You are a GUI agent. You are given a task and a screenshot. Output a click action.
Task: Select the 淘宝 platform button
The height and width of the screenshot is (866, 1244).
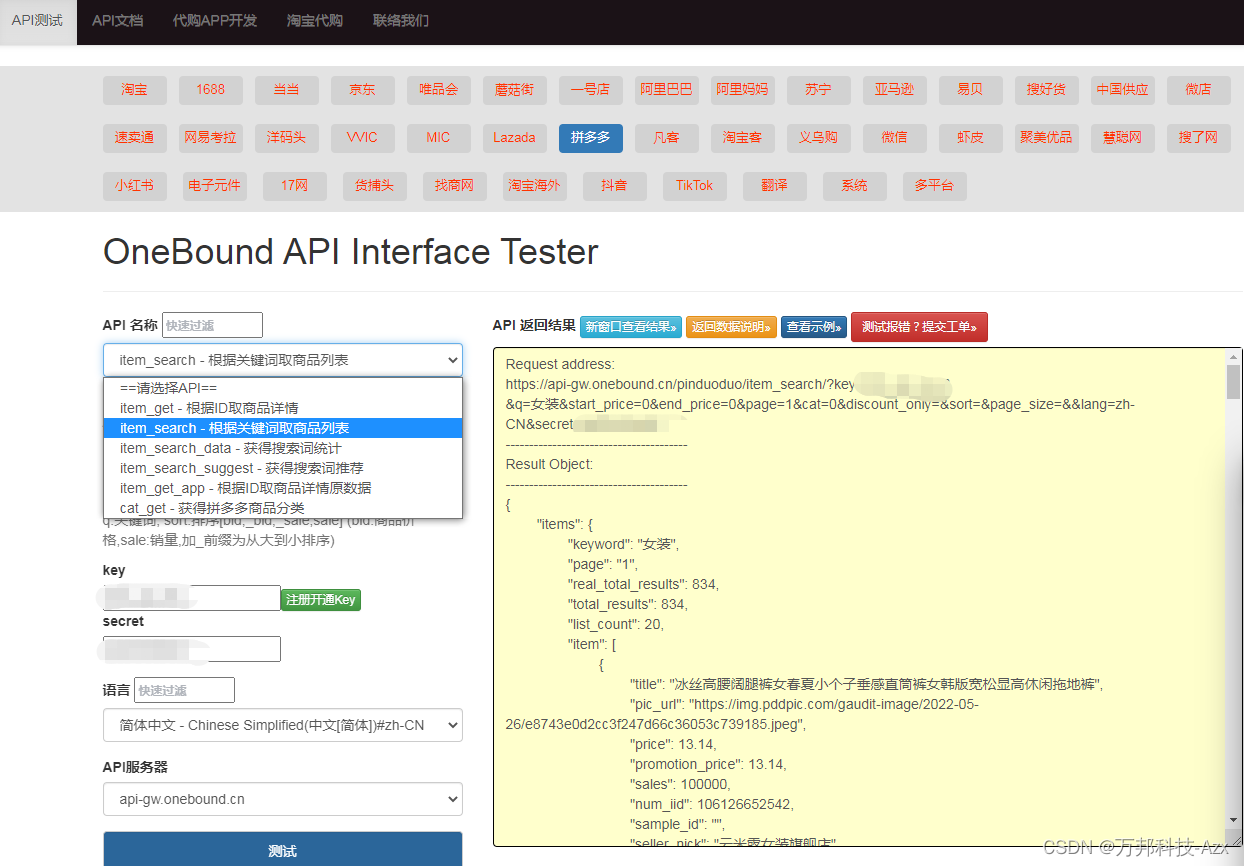click(135, 90)
